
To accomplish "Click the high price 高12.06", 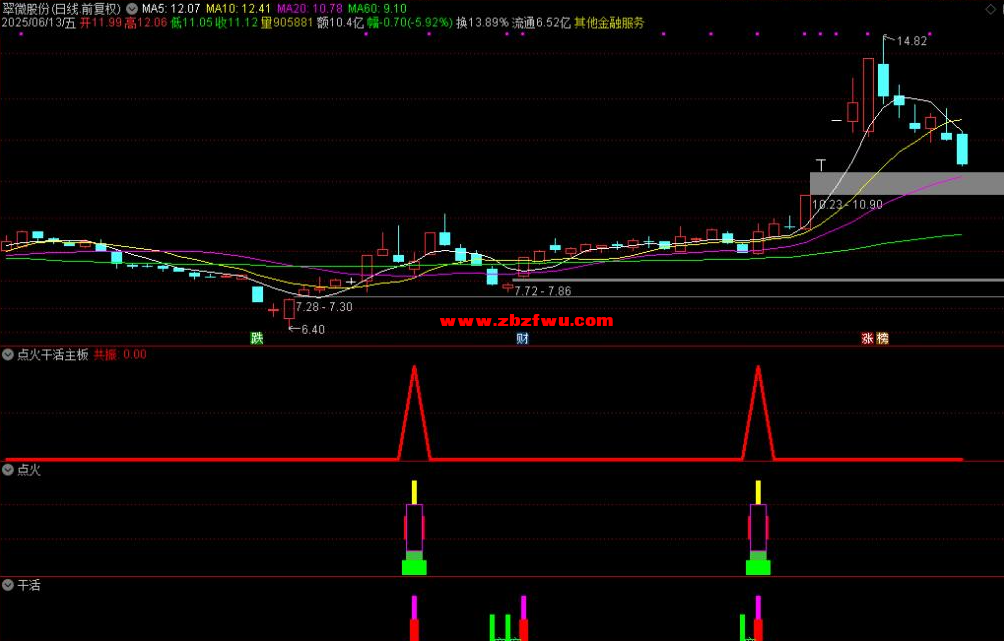I will [146, 23].
